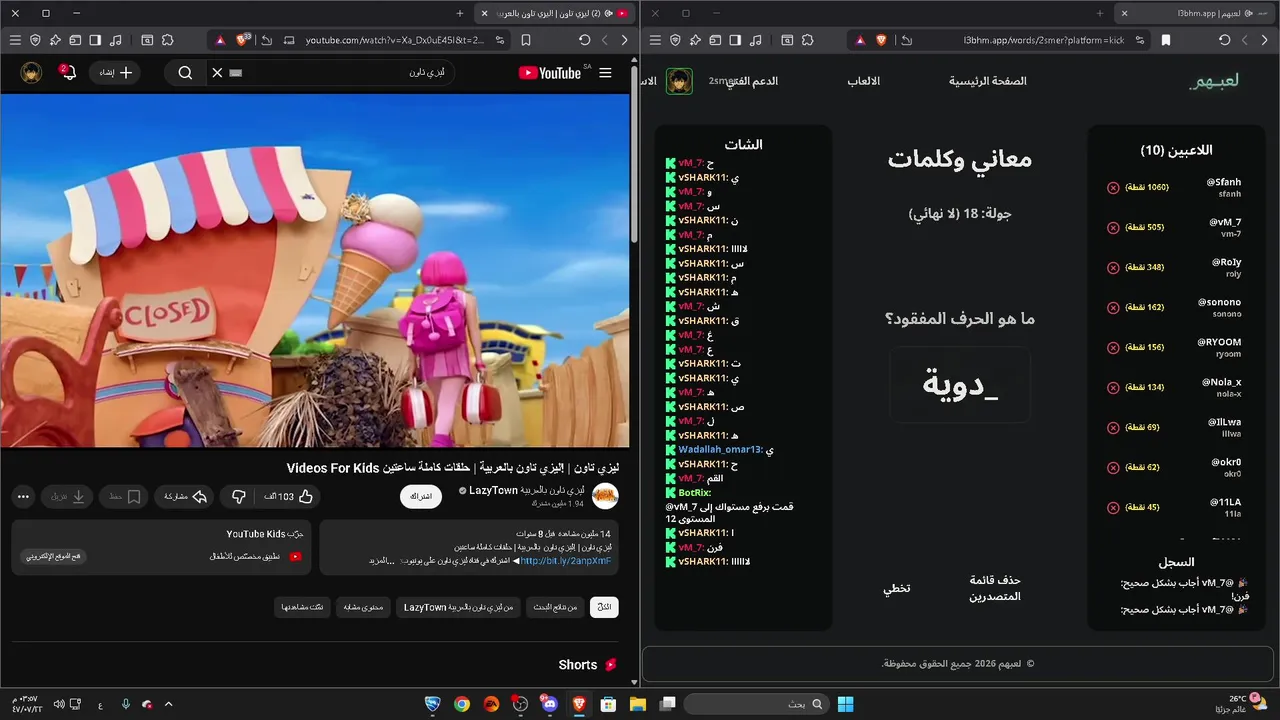Remove player @vM_7 via X icon

click(x=1113, y=227)
